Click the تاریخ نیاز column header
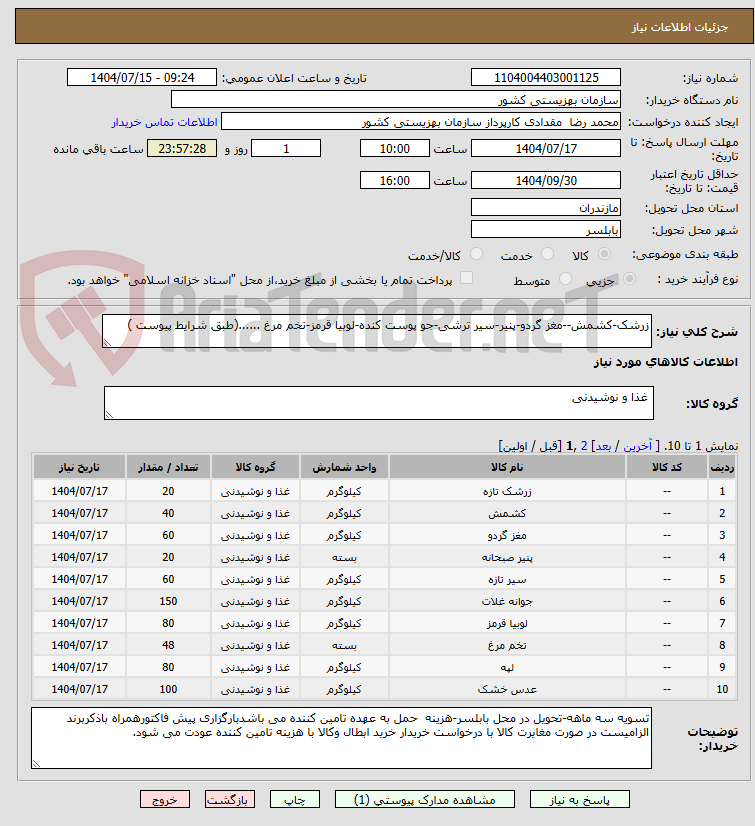The image size is (755, 826). coord(80,467)
